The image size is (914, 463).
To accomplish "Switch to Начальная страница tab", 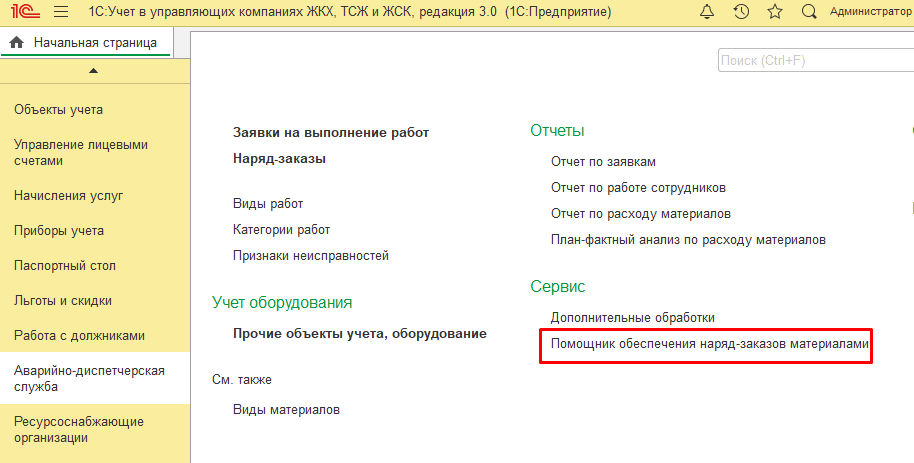I will [x=86, y=43].
